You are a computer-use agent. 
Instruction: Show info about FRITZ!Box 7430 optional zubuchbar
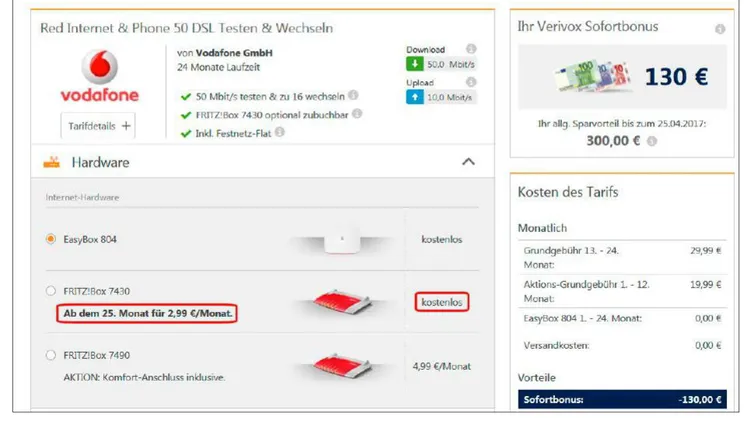click(357, 114)
